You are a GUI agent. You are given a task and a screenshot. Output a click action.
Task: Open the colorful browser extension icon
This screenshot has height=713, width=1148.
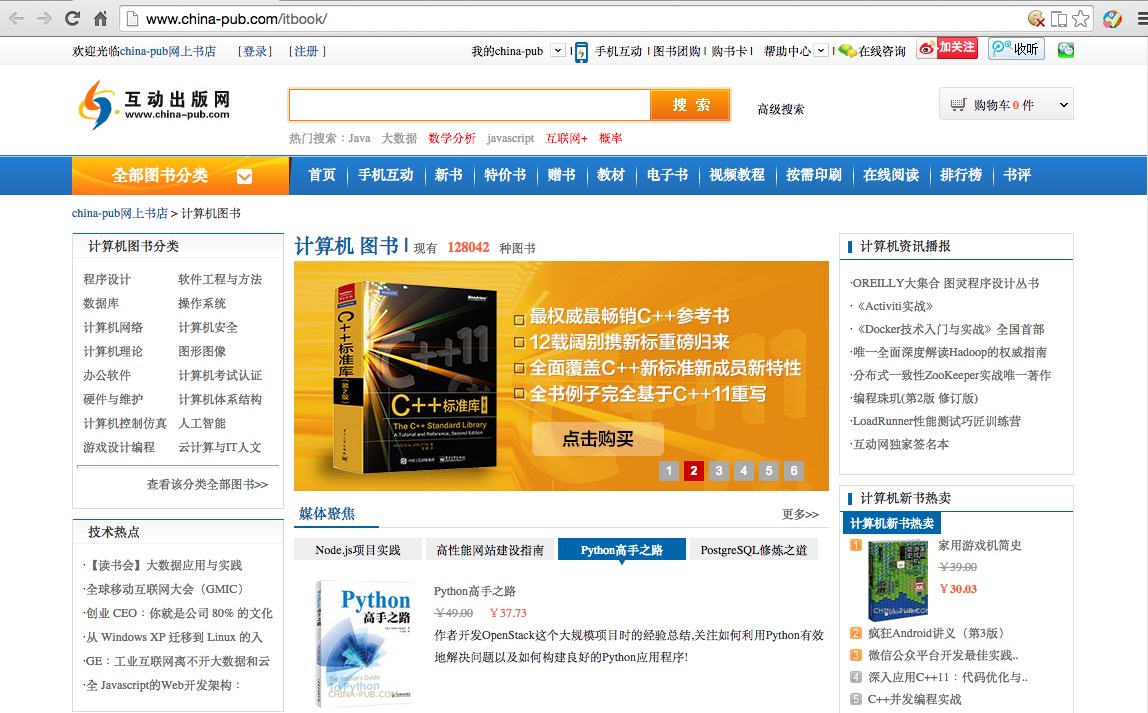tap(1112, 18)
